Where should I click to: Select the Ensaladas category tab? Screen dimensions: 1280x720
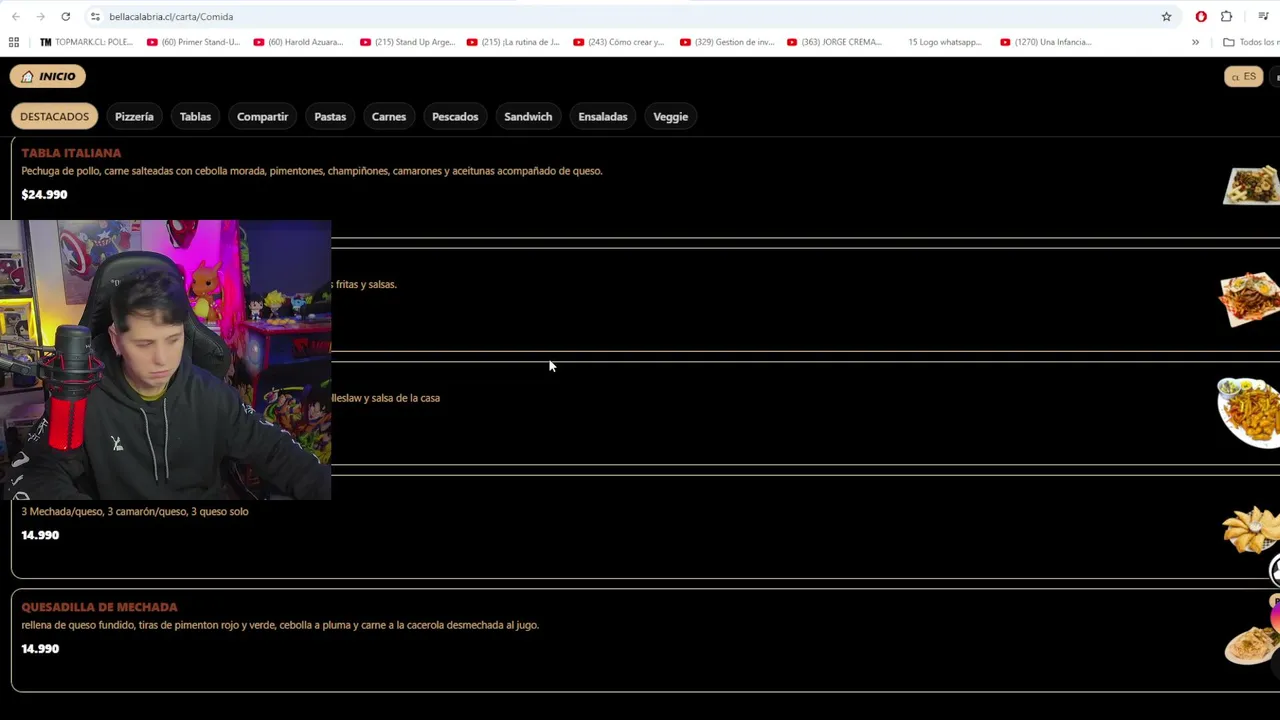(x=603, y=117)
